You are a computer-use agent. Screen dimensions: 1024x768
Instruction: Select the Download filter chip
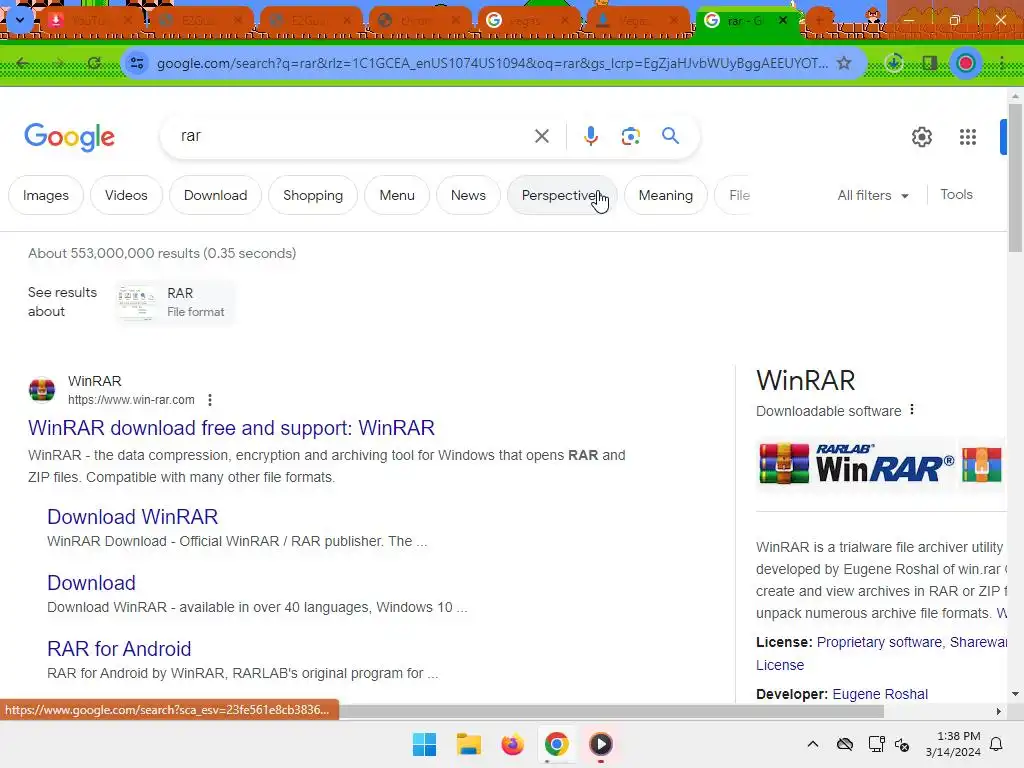tap(216, 195)
